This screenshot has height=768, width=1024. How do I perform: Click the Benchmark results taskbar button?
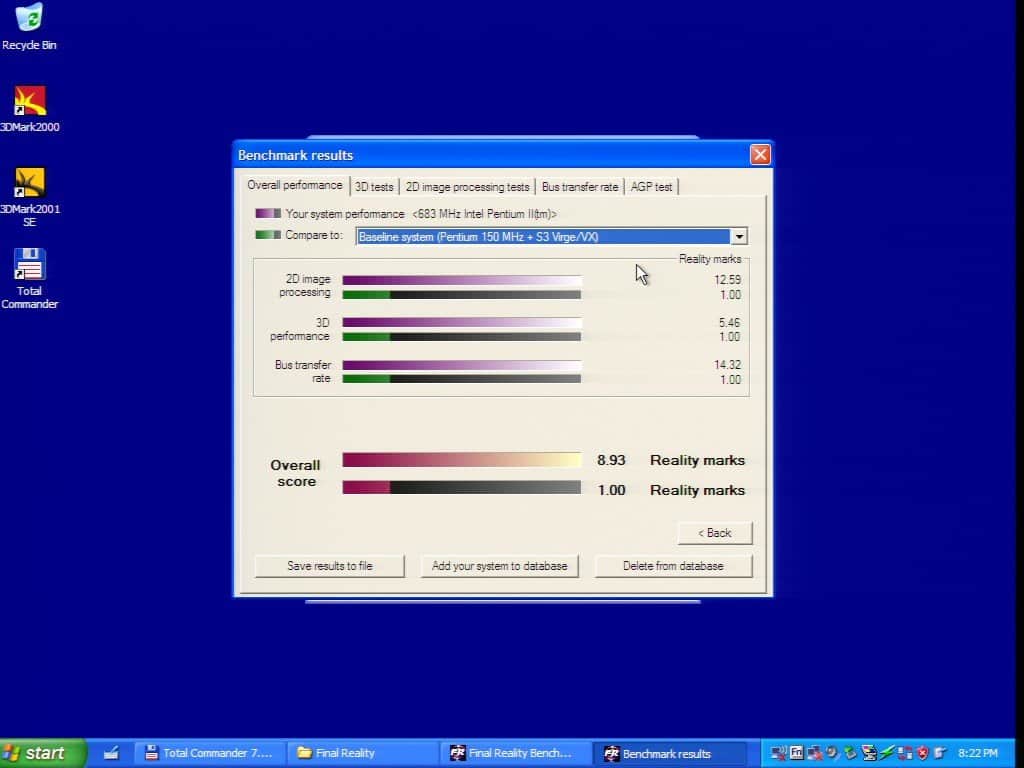[669, 753]
